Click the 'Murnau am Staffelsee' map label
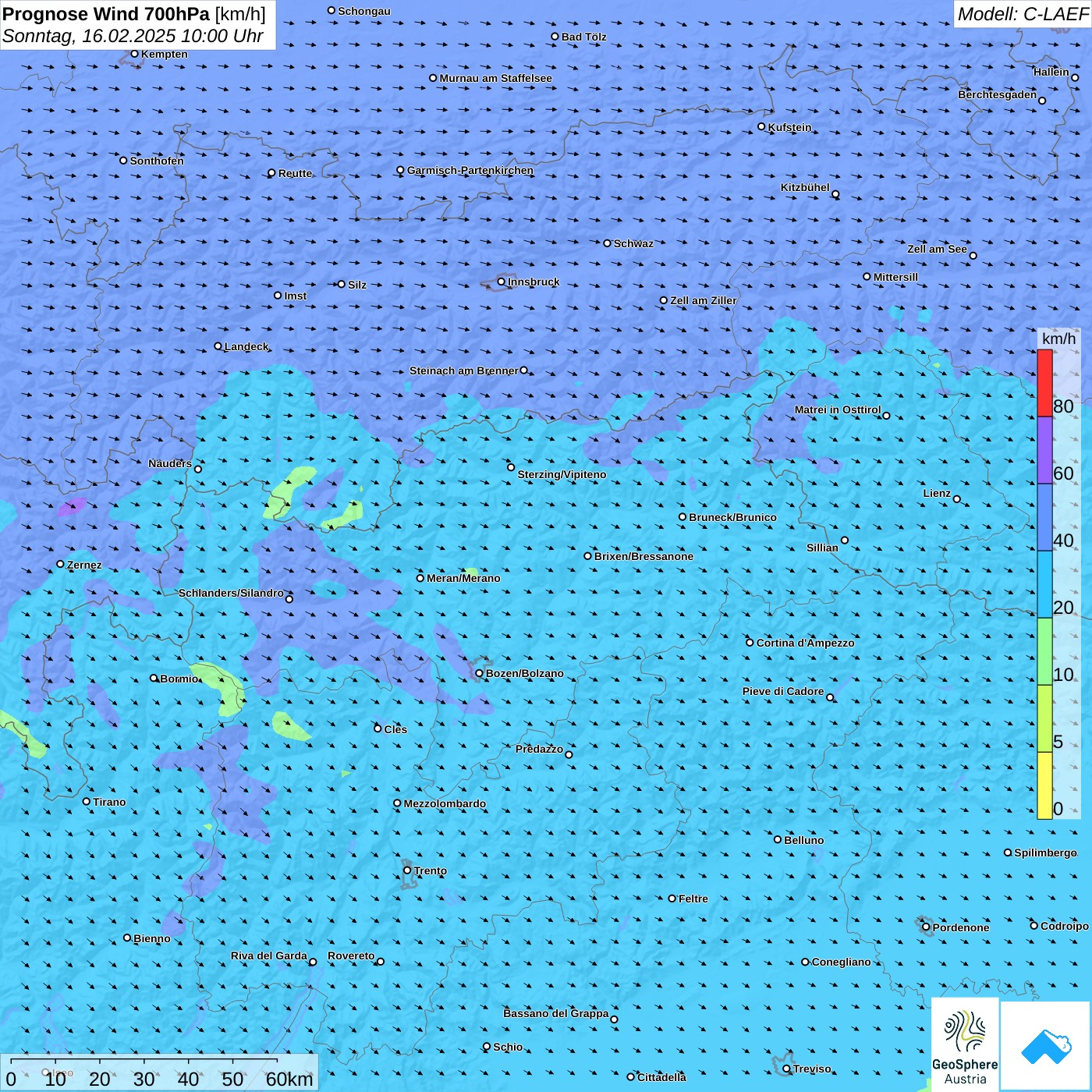The image size is (1092, 1092). click(x=495, y=78)
